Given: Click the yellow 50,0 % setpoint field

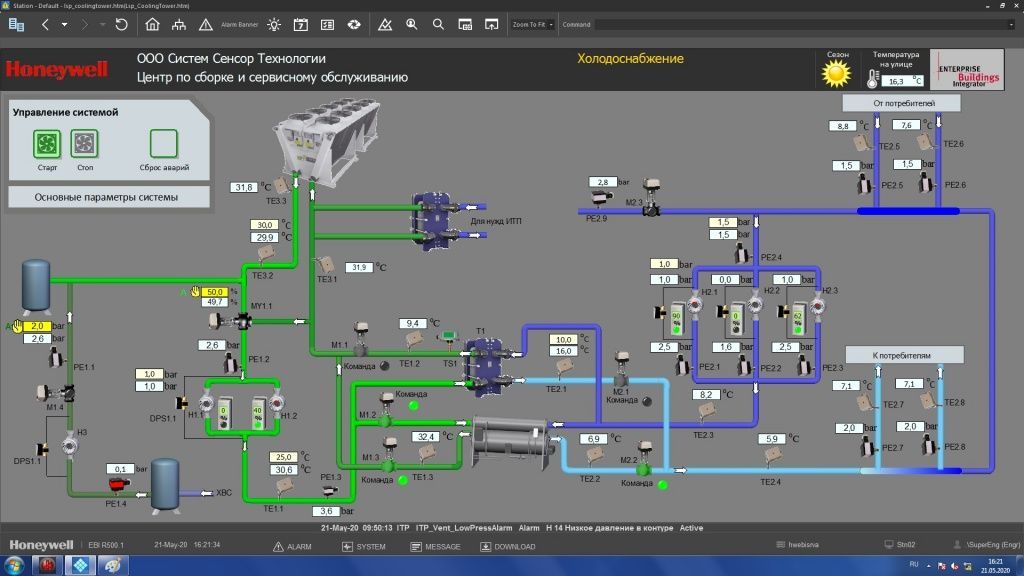Looking at the screenshot, I should [x=213, y=290].
